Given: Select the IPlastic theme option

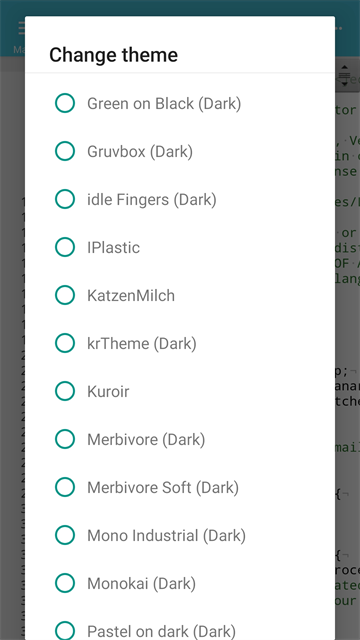Looking at the screenshot, I should pyautogui.click(x=180, y=247).
